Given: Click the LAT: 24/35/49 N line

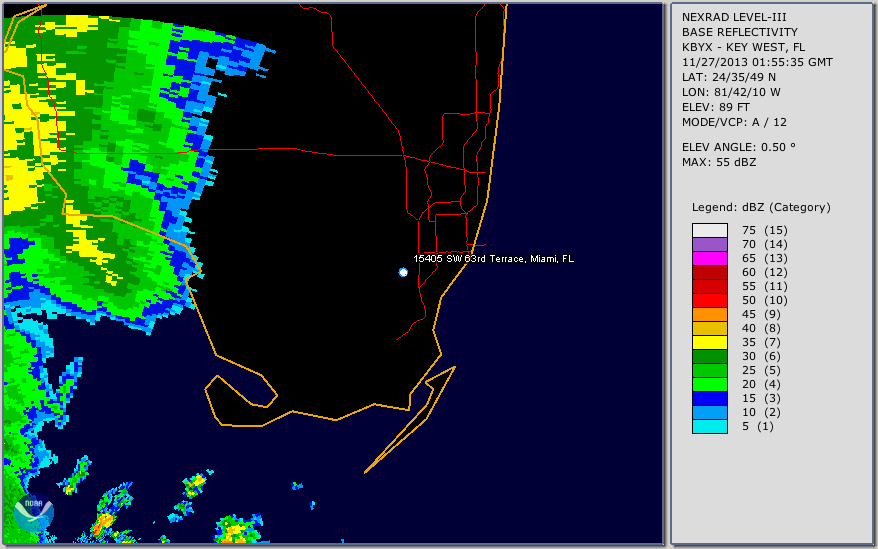Looking at the screenshot, I should [x=729, y=77].
